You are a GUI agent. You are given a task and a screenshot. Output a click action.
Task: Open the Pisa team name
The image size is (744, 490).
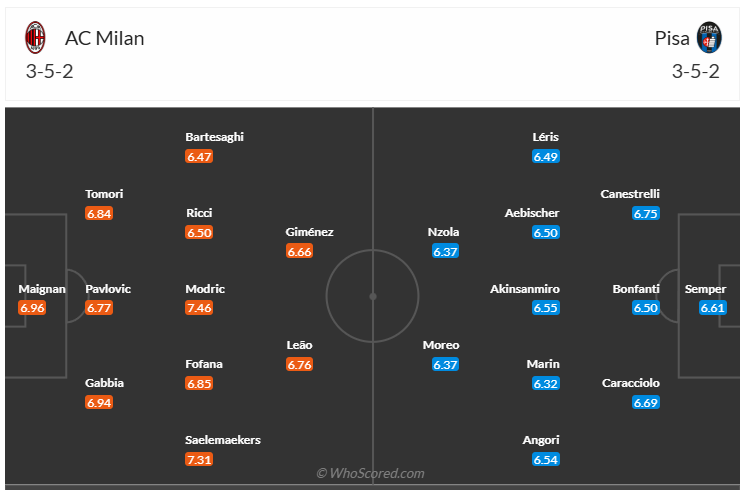pos(672,39)
